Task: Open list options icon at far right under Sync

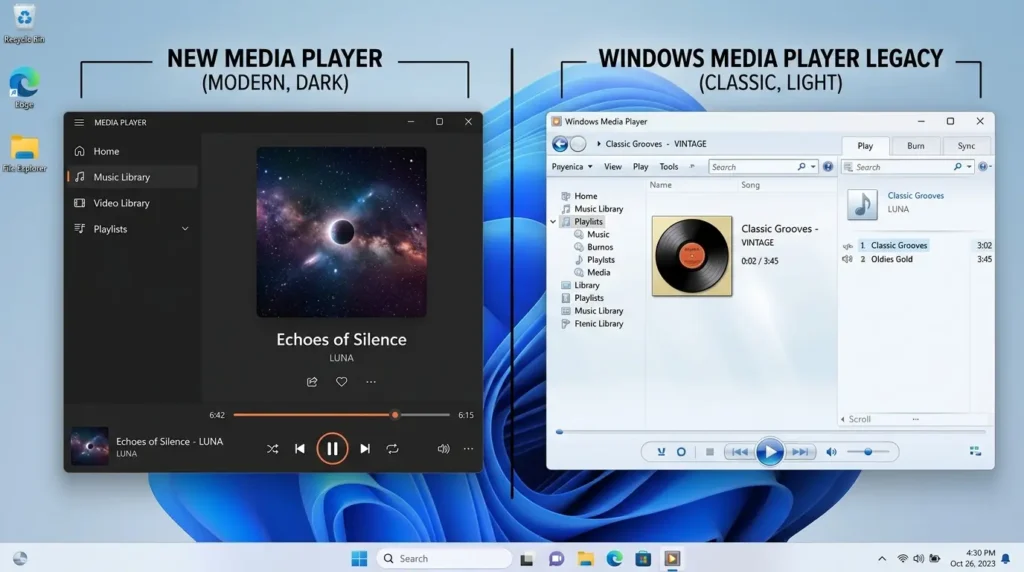Action: 984,167
